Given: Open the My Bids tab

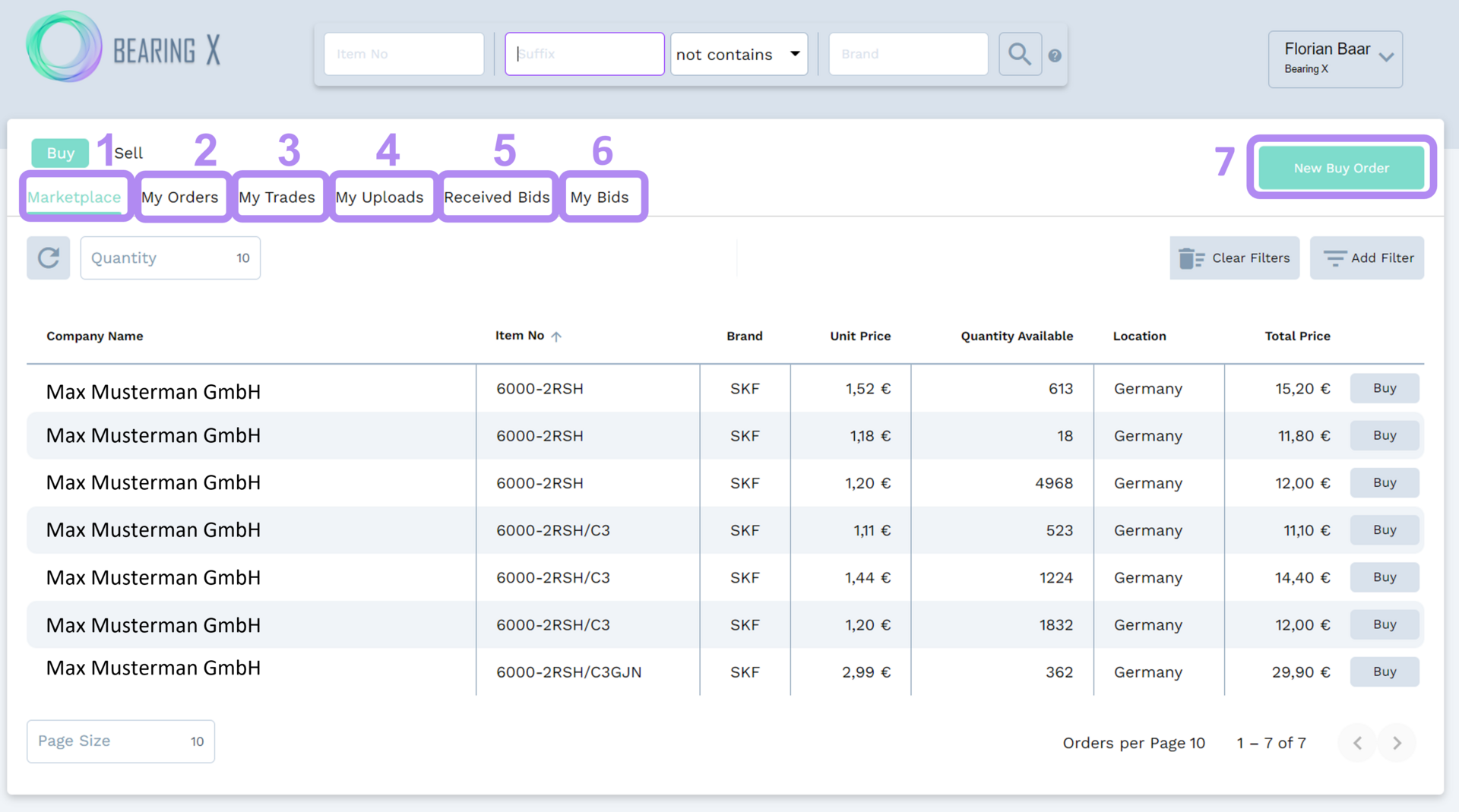Looking at the screenshot, I should [600, 197].
